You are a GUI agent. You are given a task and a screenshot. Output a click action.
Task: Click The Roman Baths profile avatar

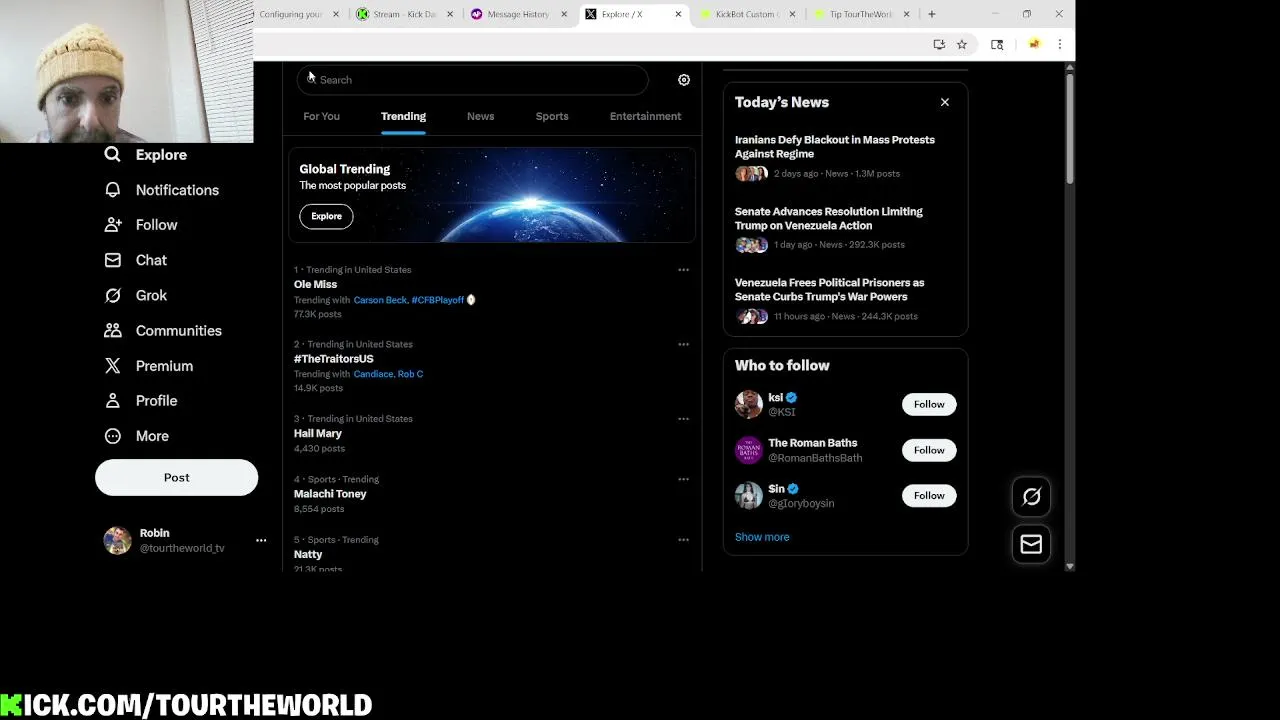[x=748, y=450]
